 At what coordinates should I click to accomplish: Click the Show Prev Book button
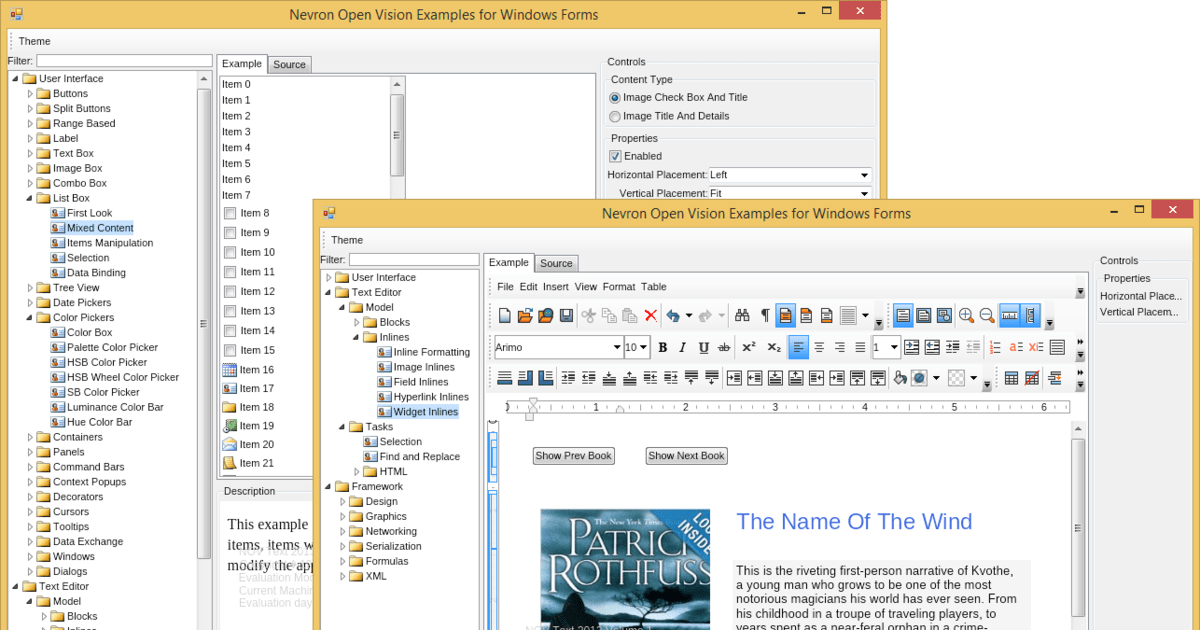pyautogui.click(x=573, y=456)
